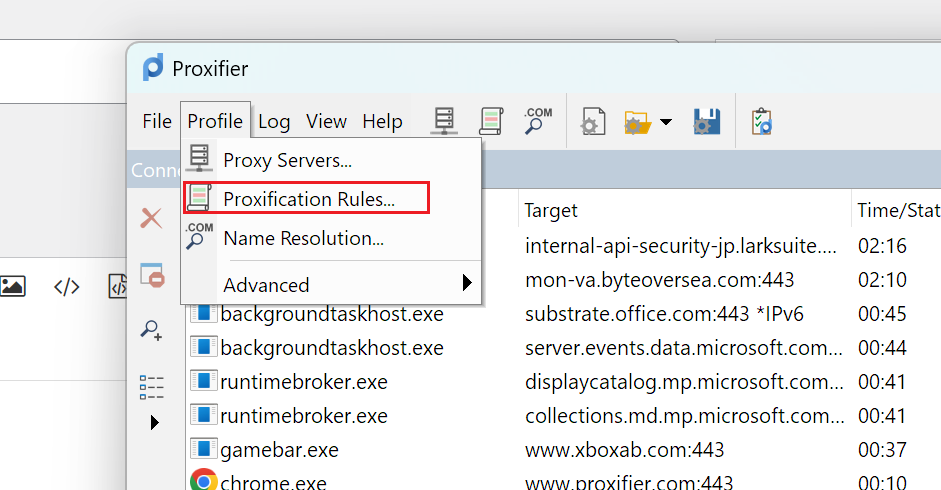Click image icon in background window
This screenshot has width=941, height=490.
pyautogui.click(x=13, y=286)
